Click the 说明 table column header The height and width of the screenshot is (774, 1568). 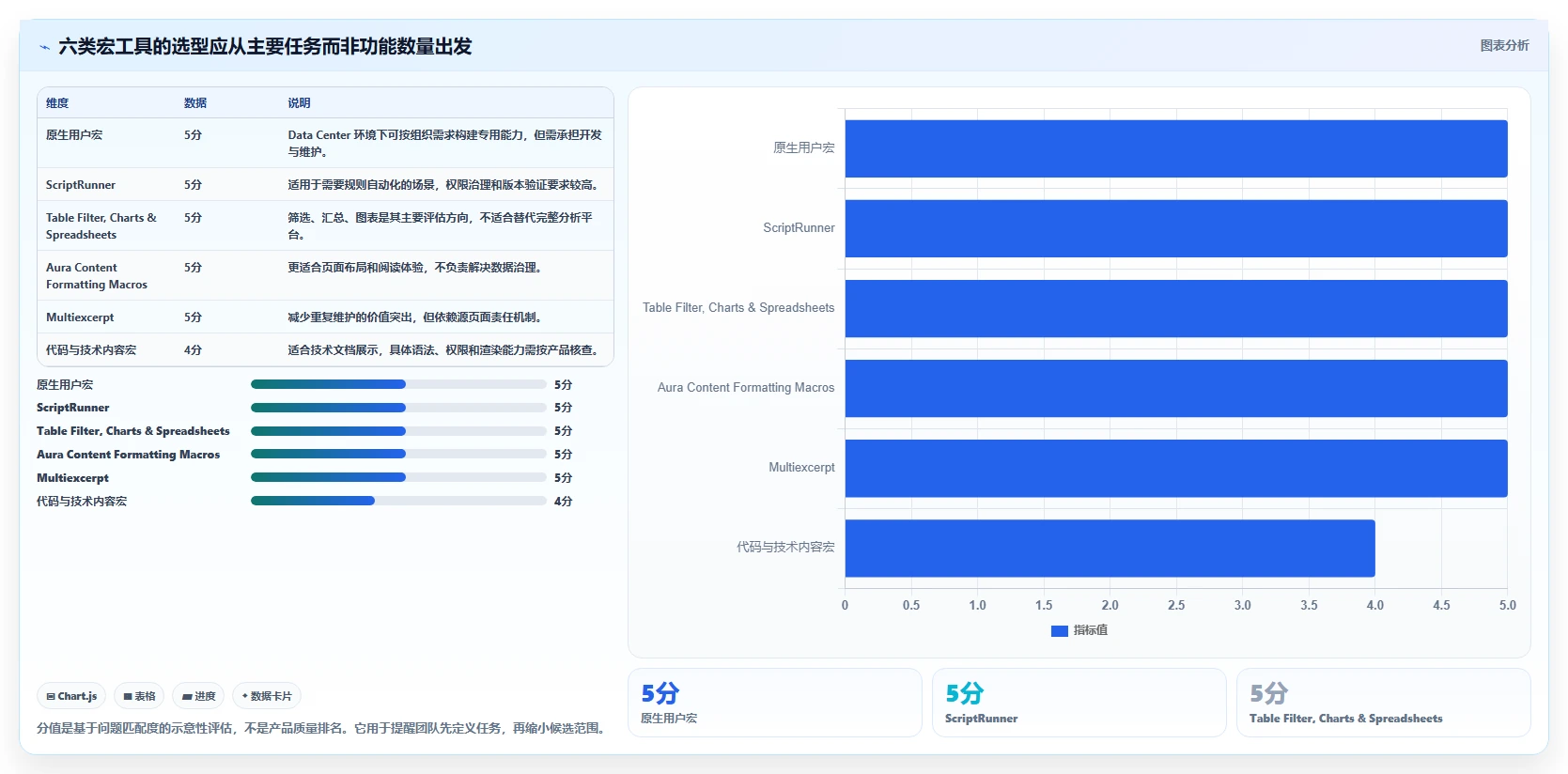[x=299, y=103]
